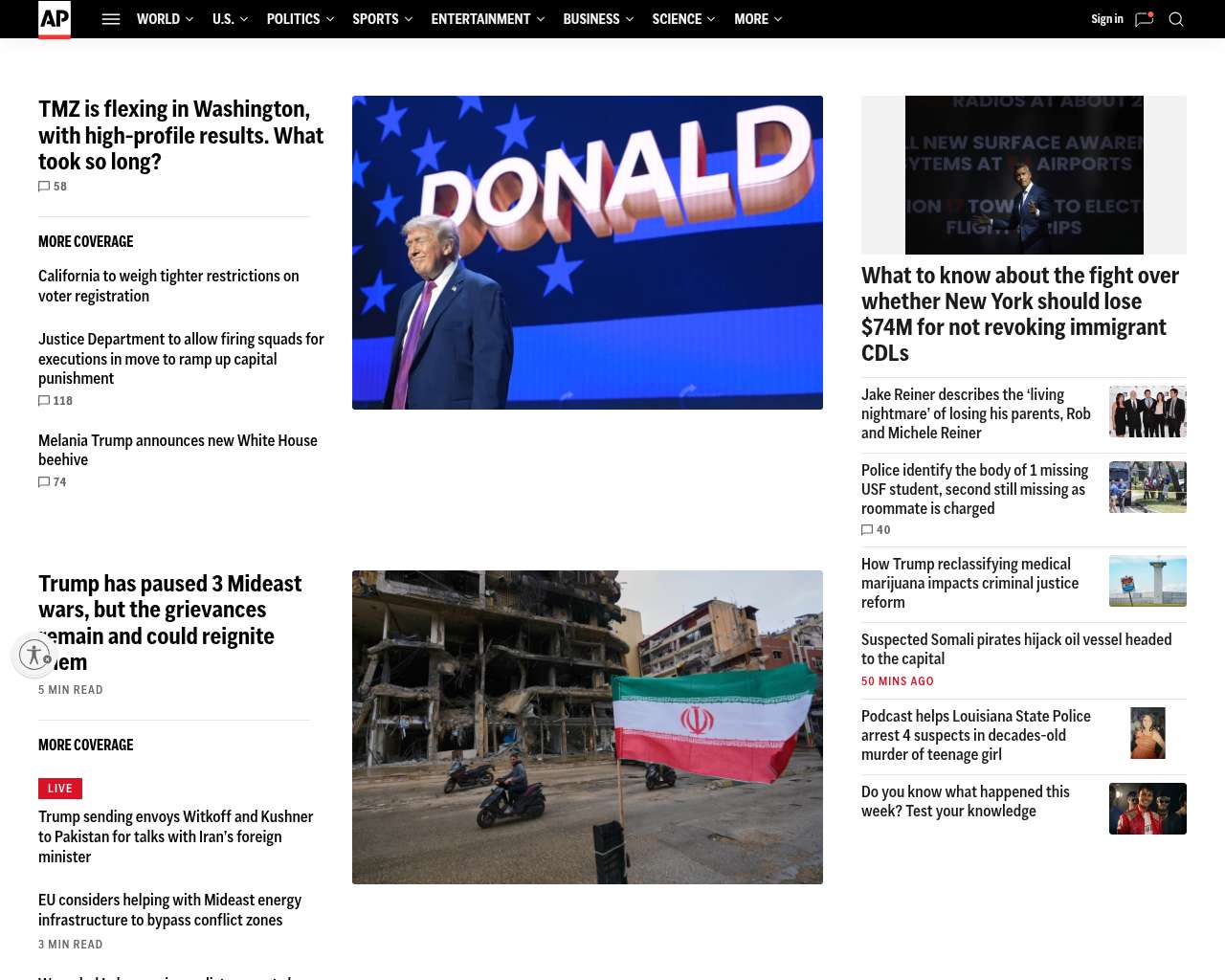Click the red LIVE badge

pos(60,789)
